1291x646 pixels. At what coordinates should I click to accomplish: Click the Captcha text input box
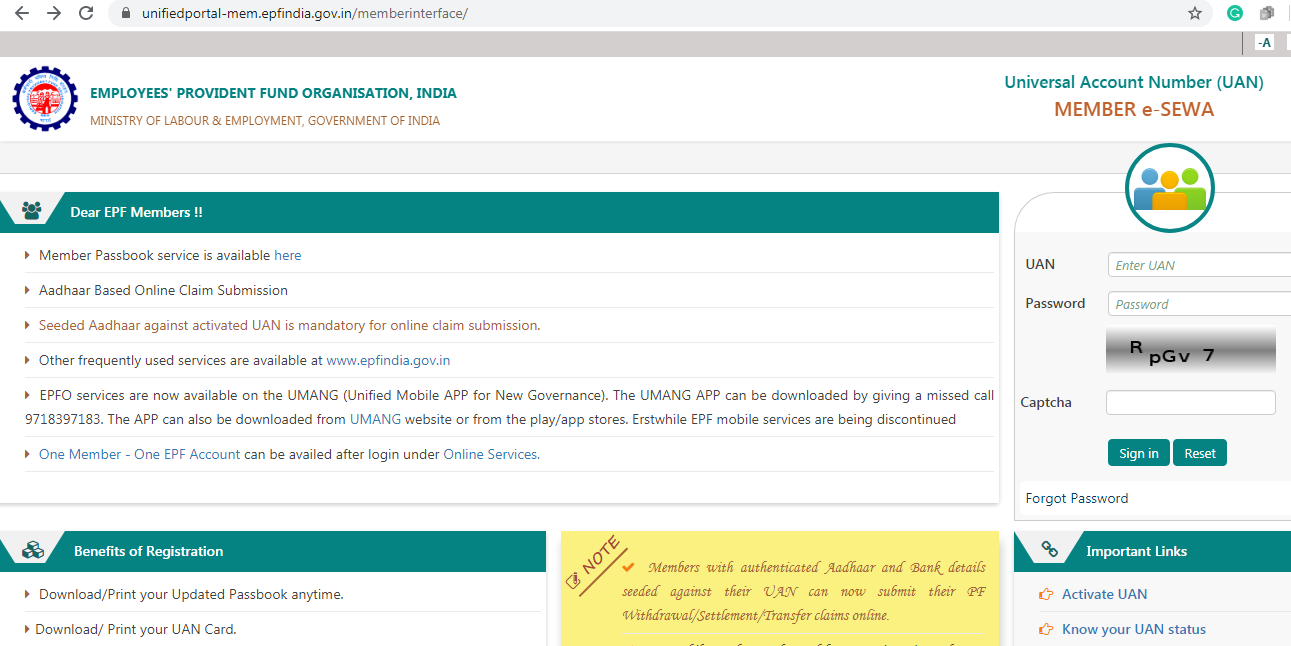[x=1191, y=402]
